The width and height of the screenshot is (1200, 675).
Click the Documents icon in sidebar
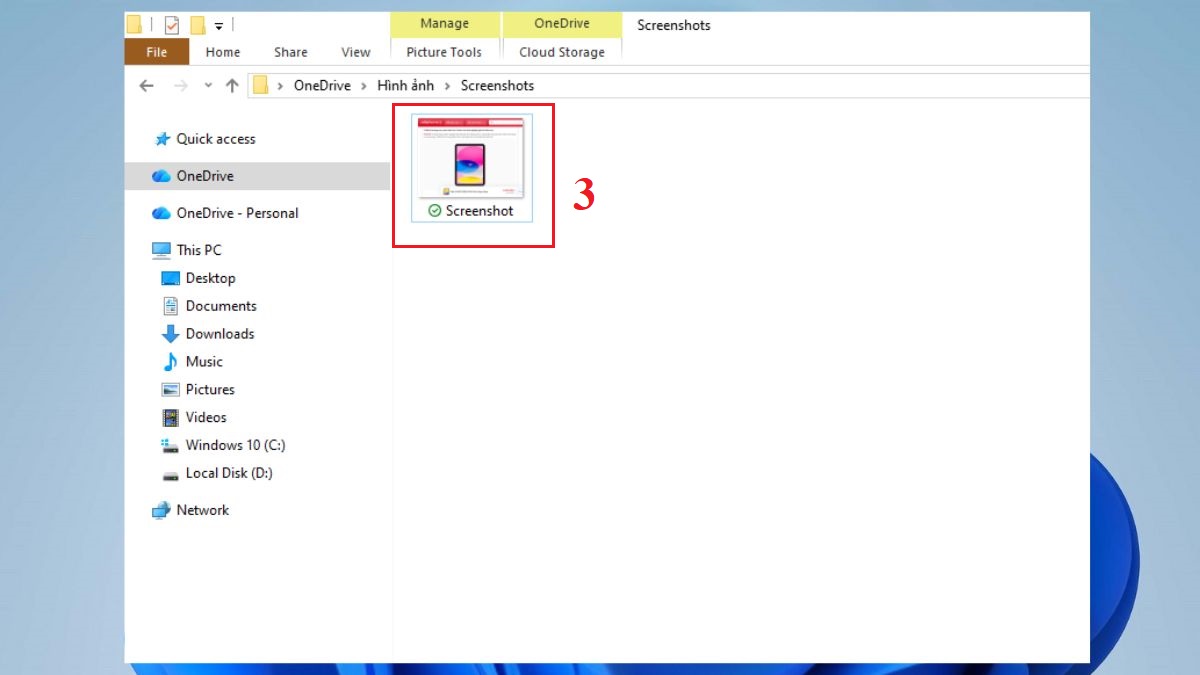[170, 306]
